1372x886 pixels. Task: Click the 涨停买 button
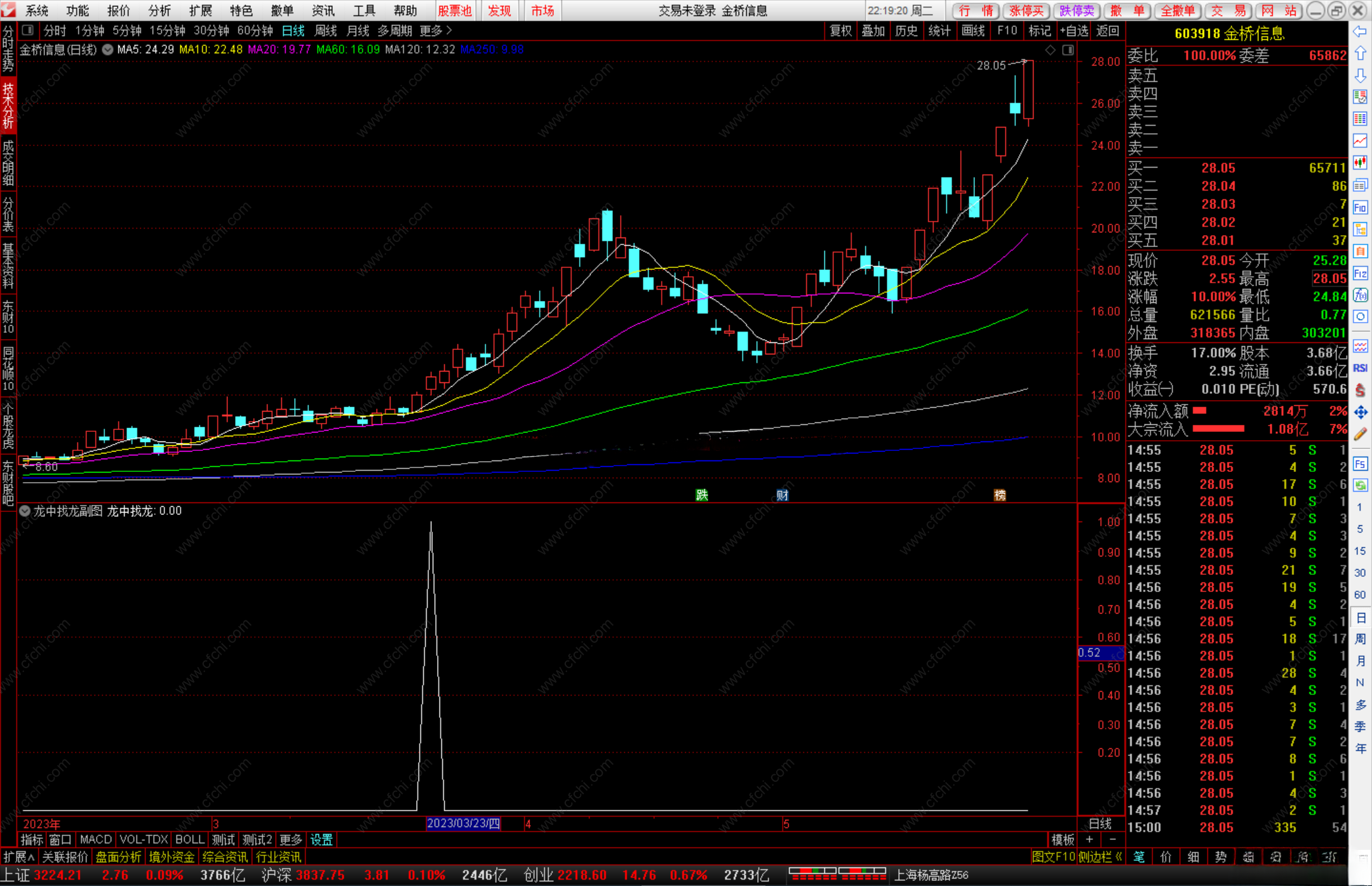click(x=1026, y=11)
